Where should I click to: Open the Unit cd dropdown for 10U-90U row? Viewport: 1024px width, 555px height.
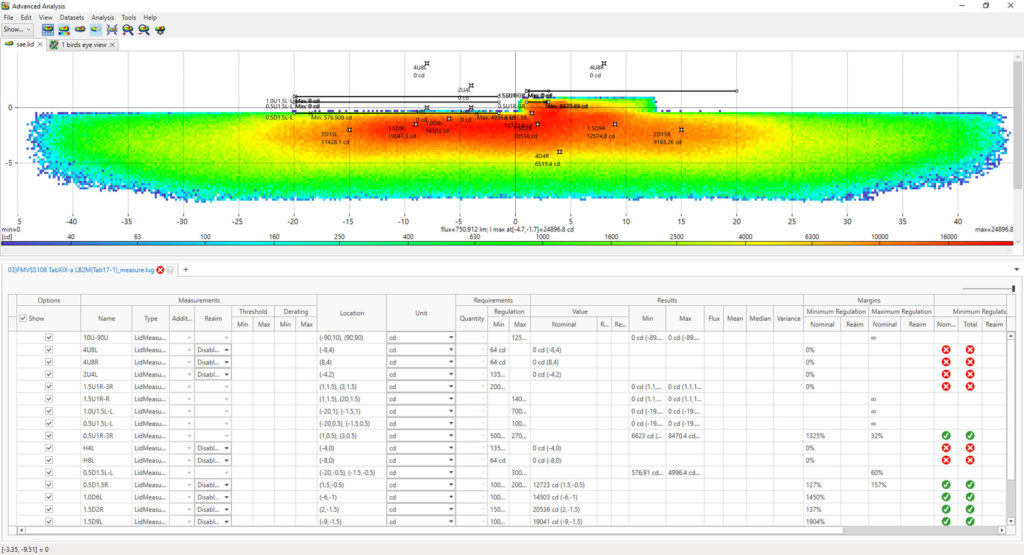[x=421, y=338]
